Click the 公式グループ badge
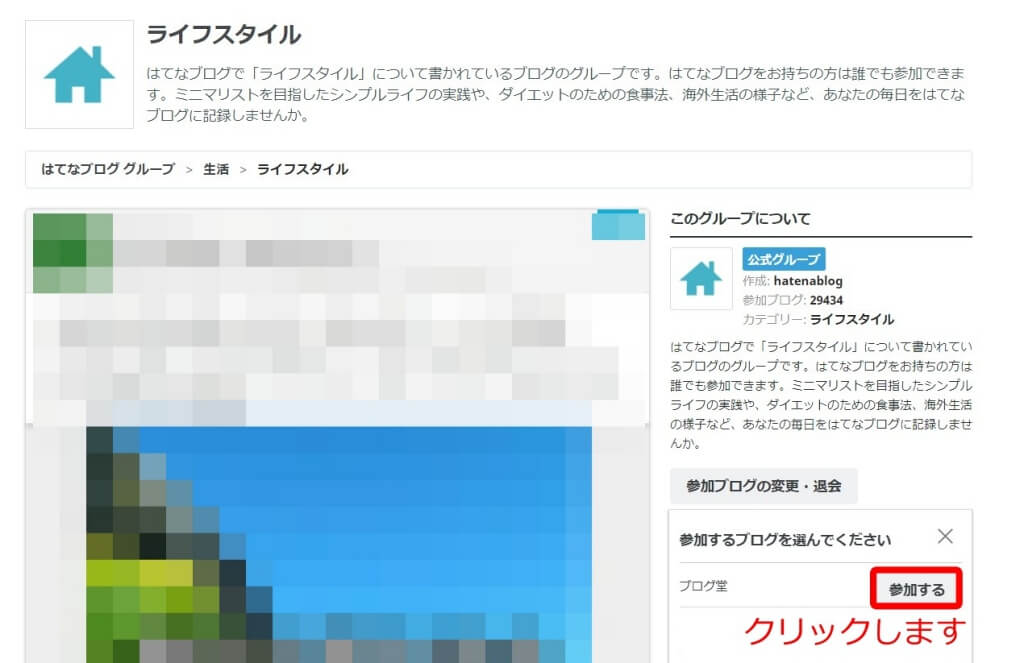1024x663 pixels. 782,258
